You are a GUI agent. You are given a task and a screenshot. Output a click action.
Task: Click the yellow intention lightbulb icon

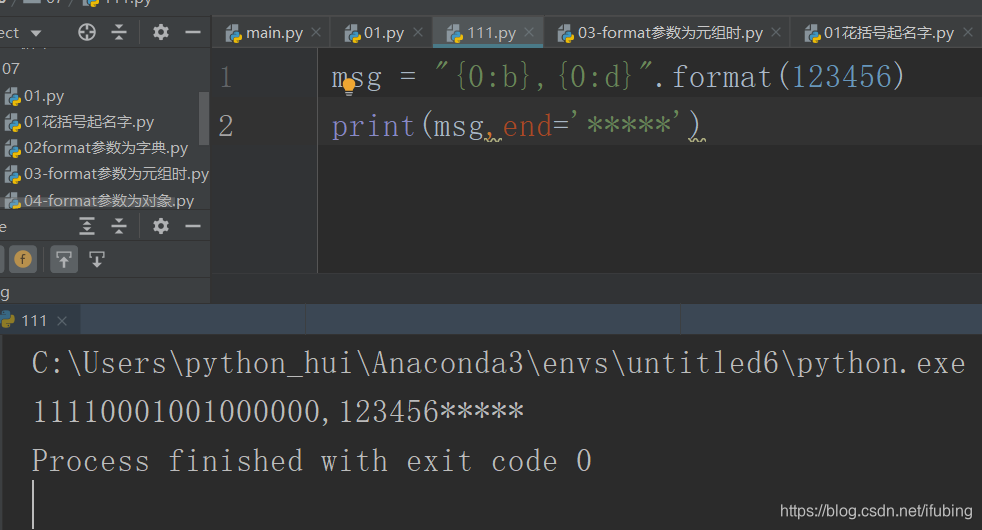tap(349, 86)
